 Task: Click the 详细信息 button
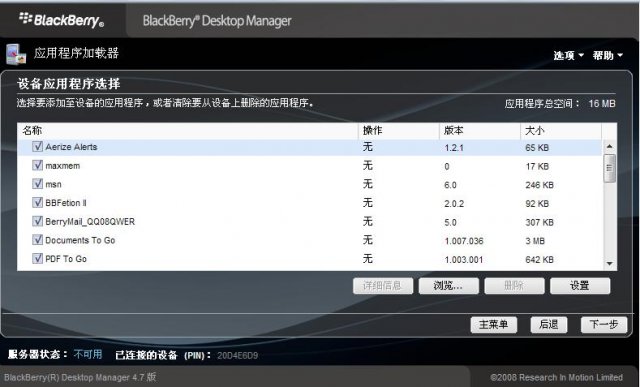coord(383,286)
